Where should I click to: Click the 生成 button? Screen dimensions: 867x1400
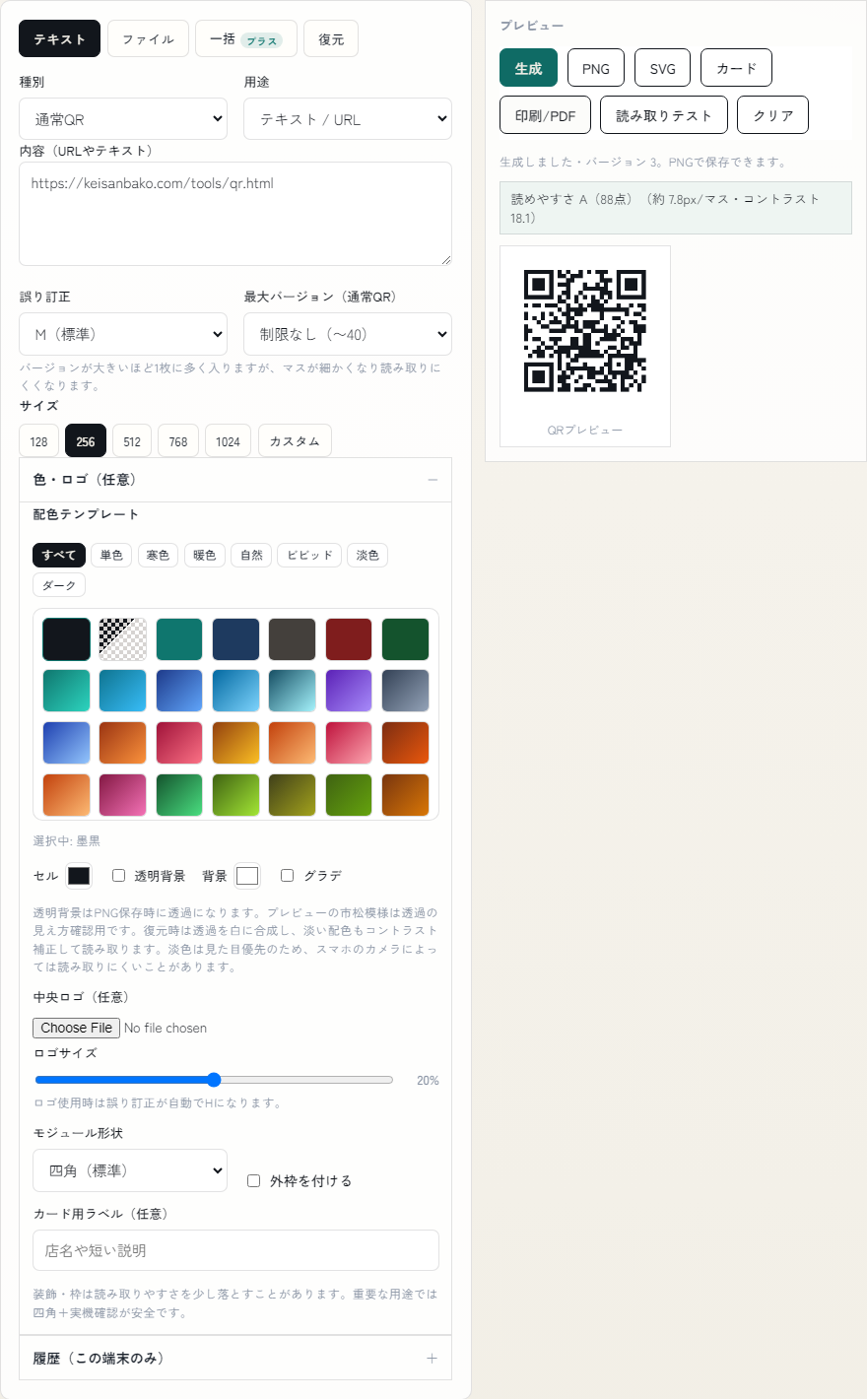[x=528, y=68]
